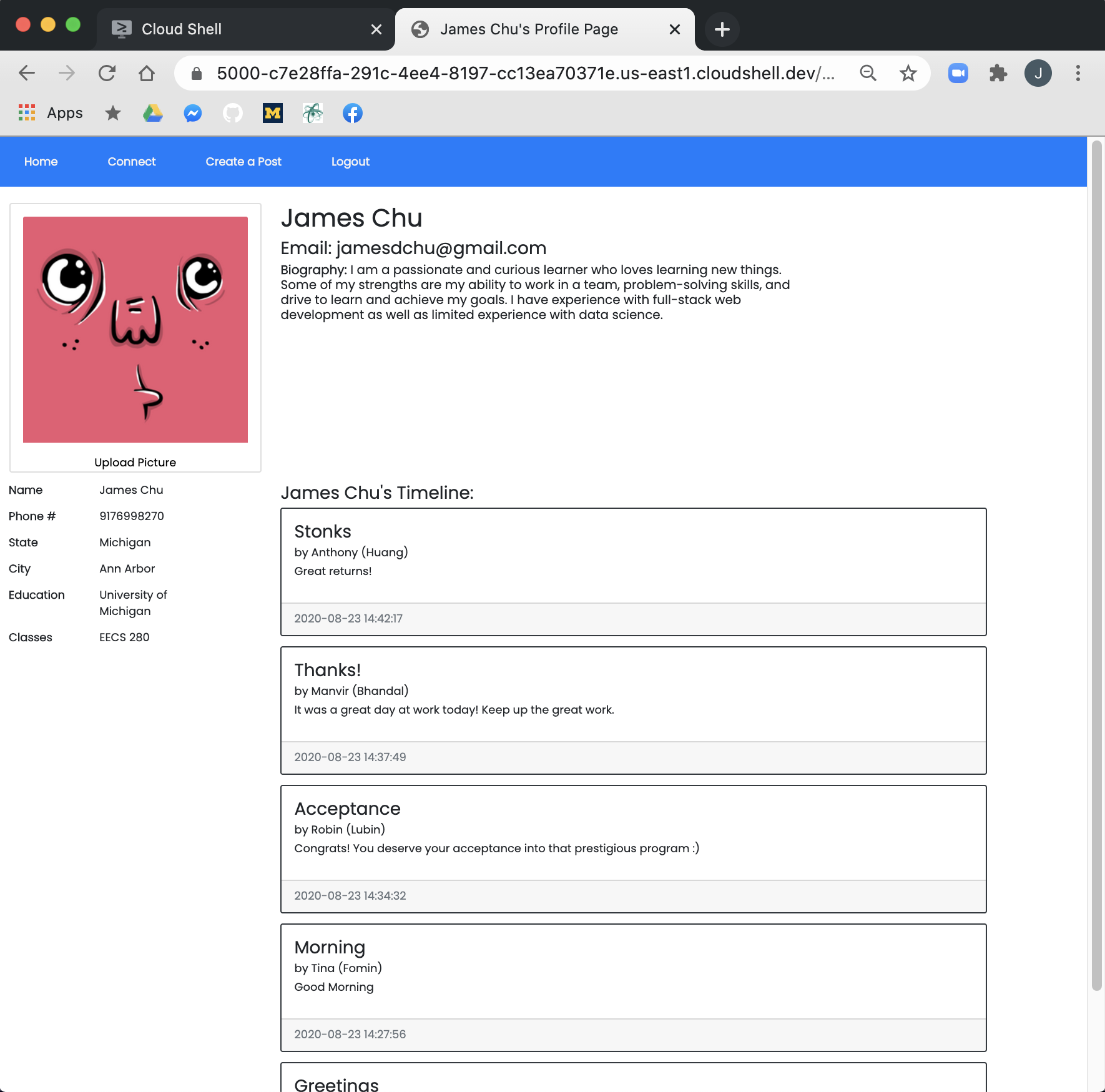The height and width of the screenshot is (1092, 1105).
Task: Click the pink profile picture
Action: click(x=135, y=330)
